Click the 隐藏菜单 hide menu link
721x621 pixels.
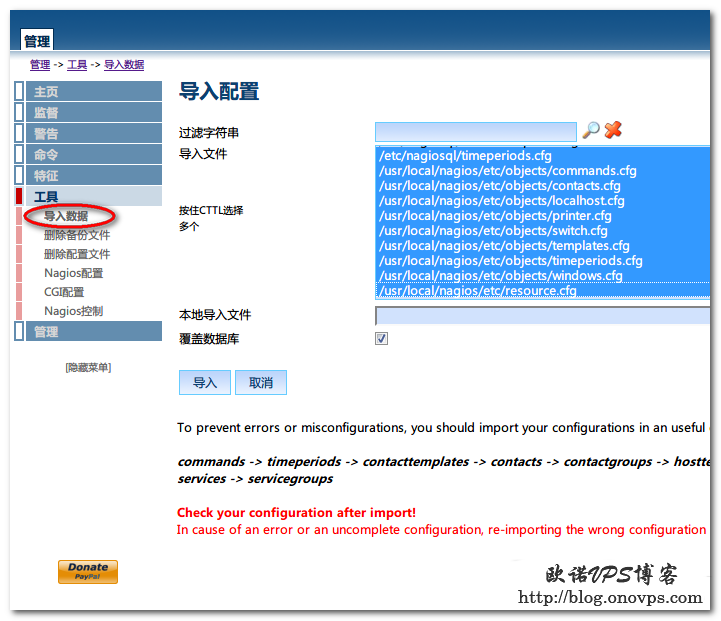pos(88,368)
